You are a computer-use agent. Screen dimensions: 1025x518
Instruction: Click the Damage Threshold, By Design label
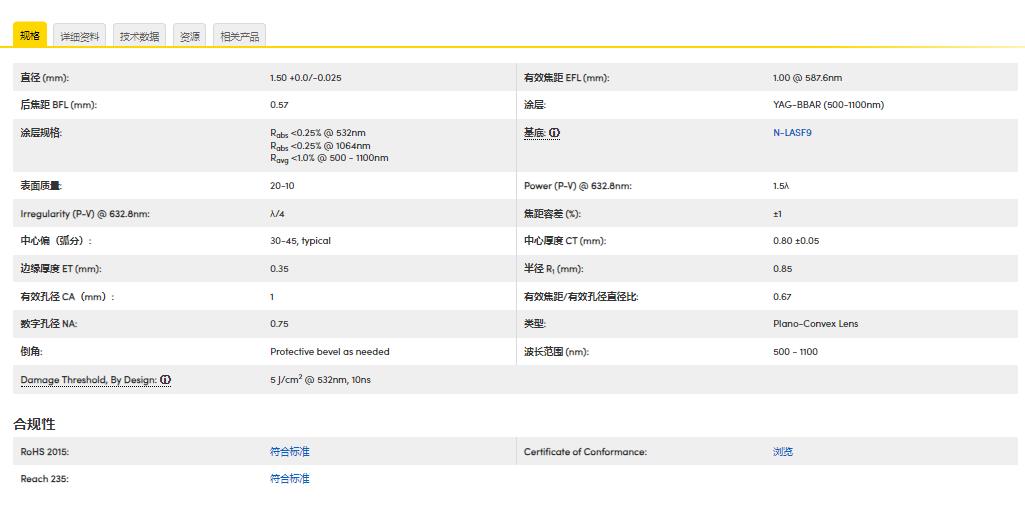(x=88, y=380)
